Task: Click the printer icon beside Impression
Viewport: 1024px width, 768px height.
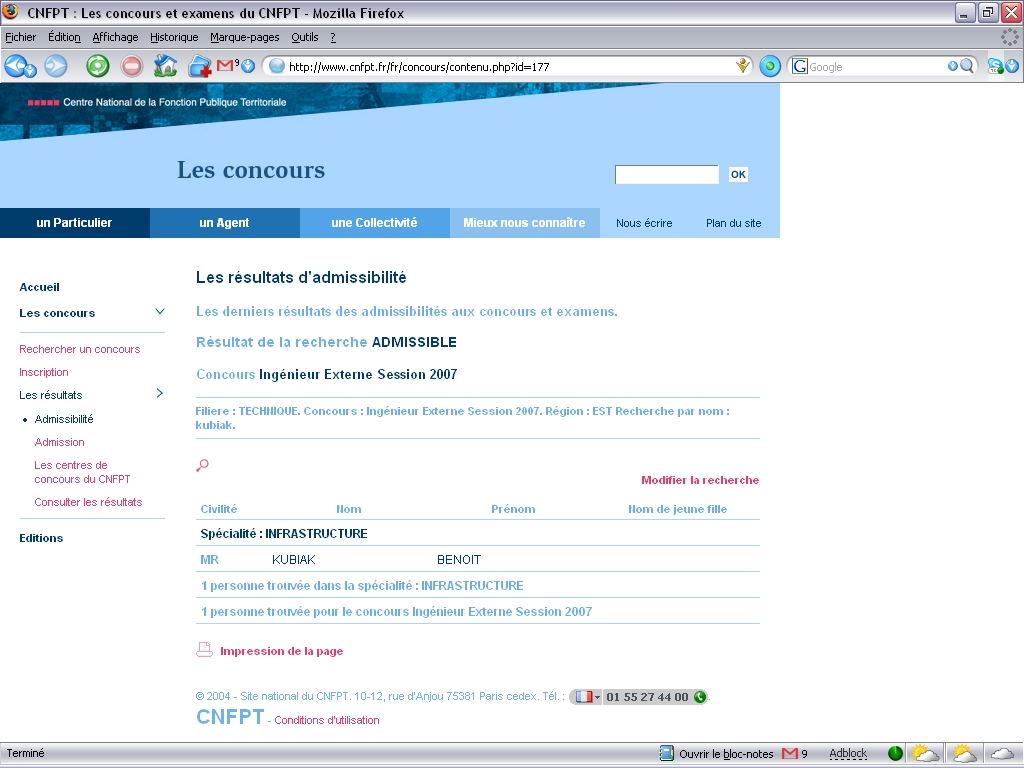Action: pyautogui.click(x=204, y=650)
